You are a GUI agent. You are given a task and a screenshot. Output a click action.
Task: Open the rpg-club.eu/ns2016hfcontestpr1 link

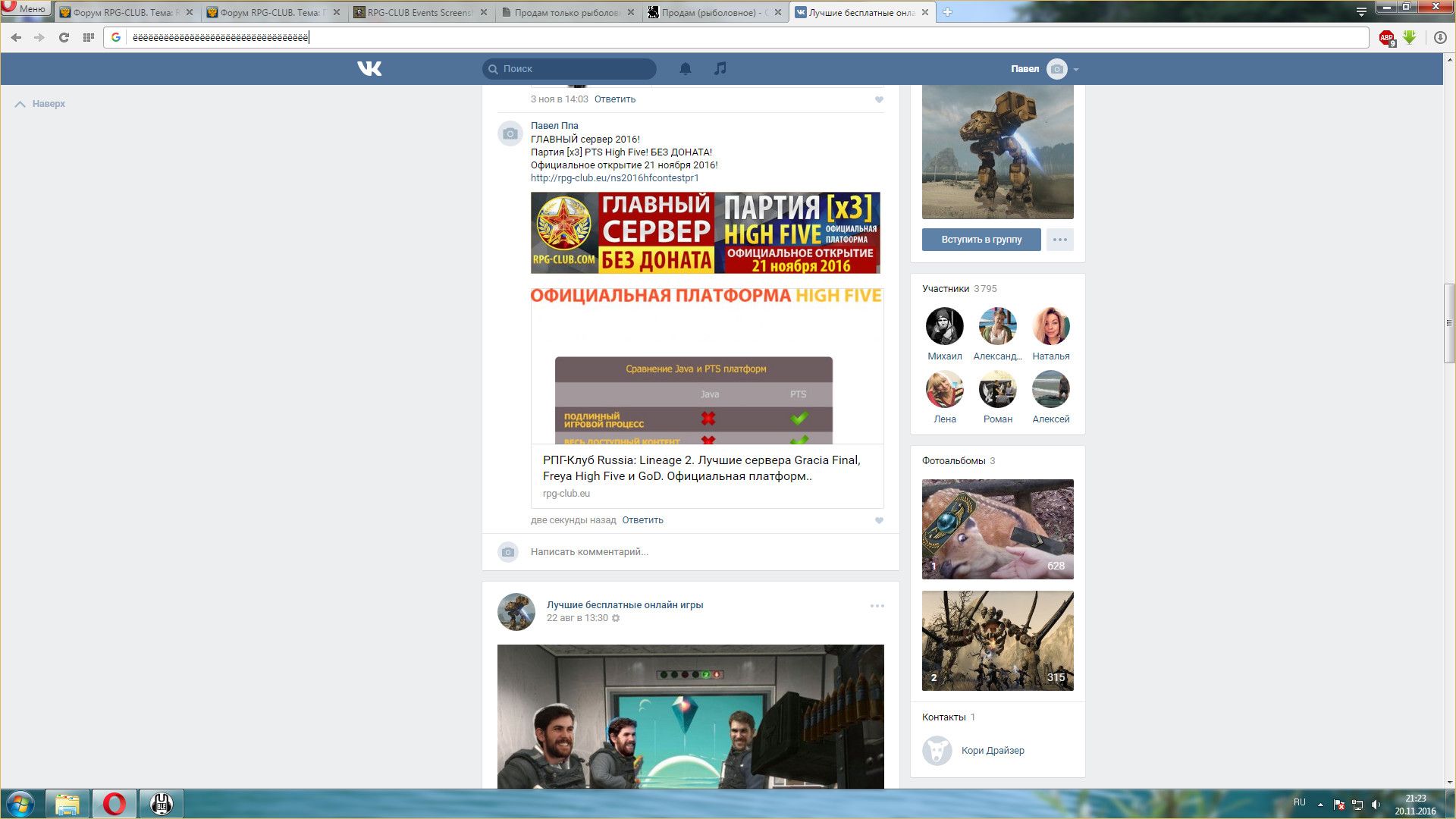(x=614, y=178)
